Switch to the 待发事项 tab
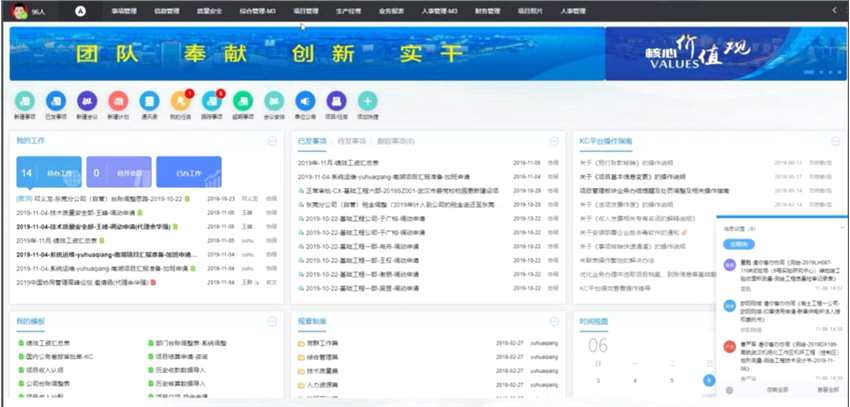This screenshot has width=850, height=407. pos(352,141)
